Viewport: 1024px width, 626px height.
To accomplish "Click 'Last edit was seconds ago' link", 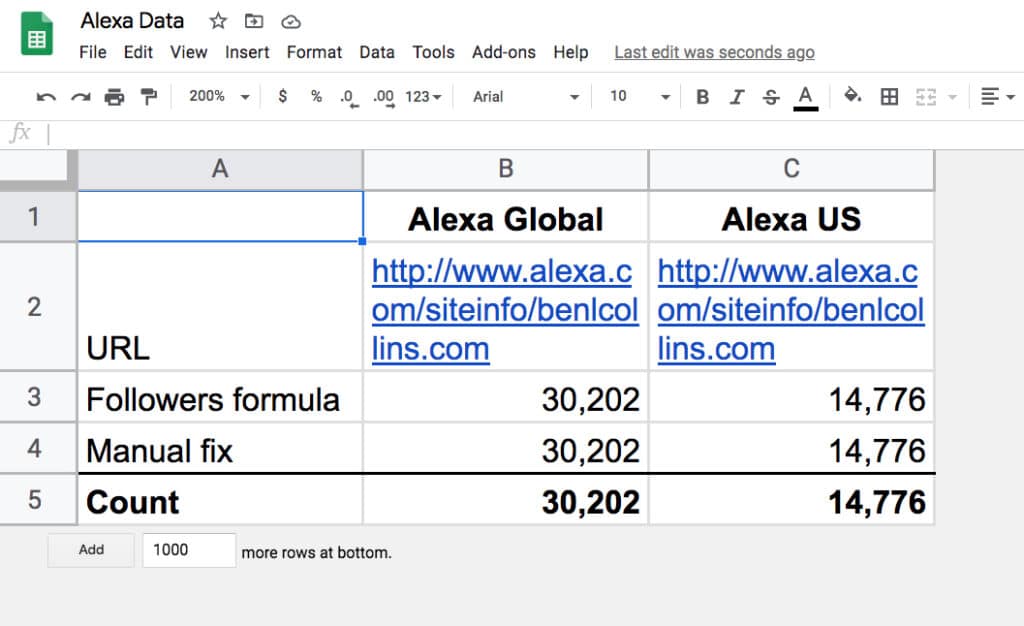I will coord(714,52).
